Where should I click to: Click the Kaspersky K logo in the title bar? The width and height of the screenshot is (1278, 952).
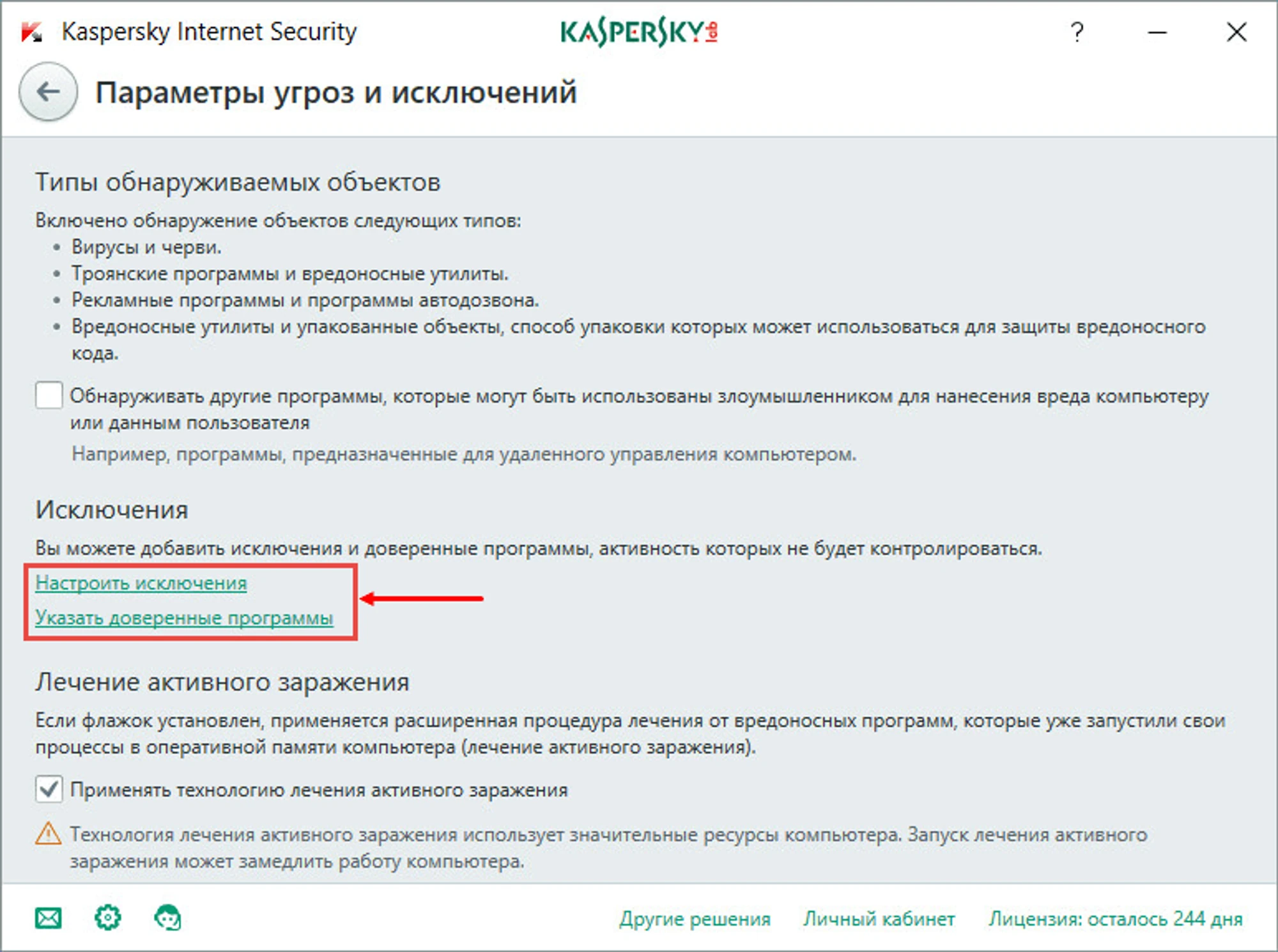click(31, 32)
